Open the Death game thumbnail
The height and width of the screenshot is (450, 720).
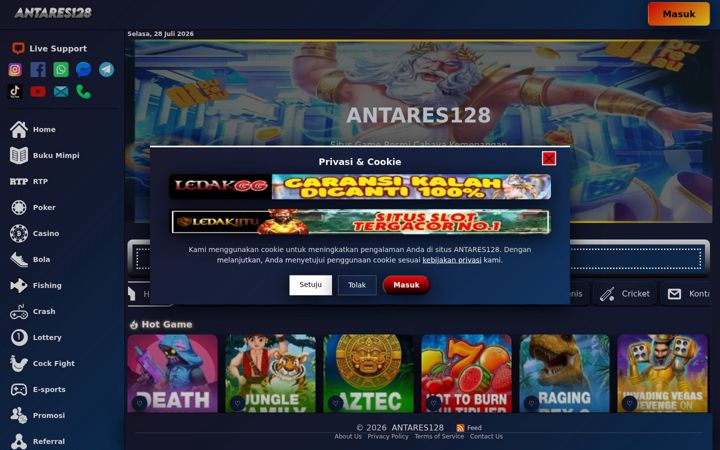click(172, 373)
